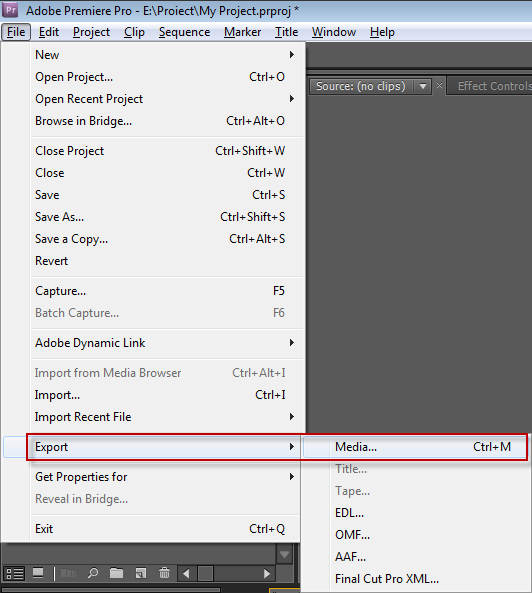
Task: Open the Find magnifier in Project panel
Action: point(93,574)
